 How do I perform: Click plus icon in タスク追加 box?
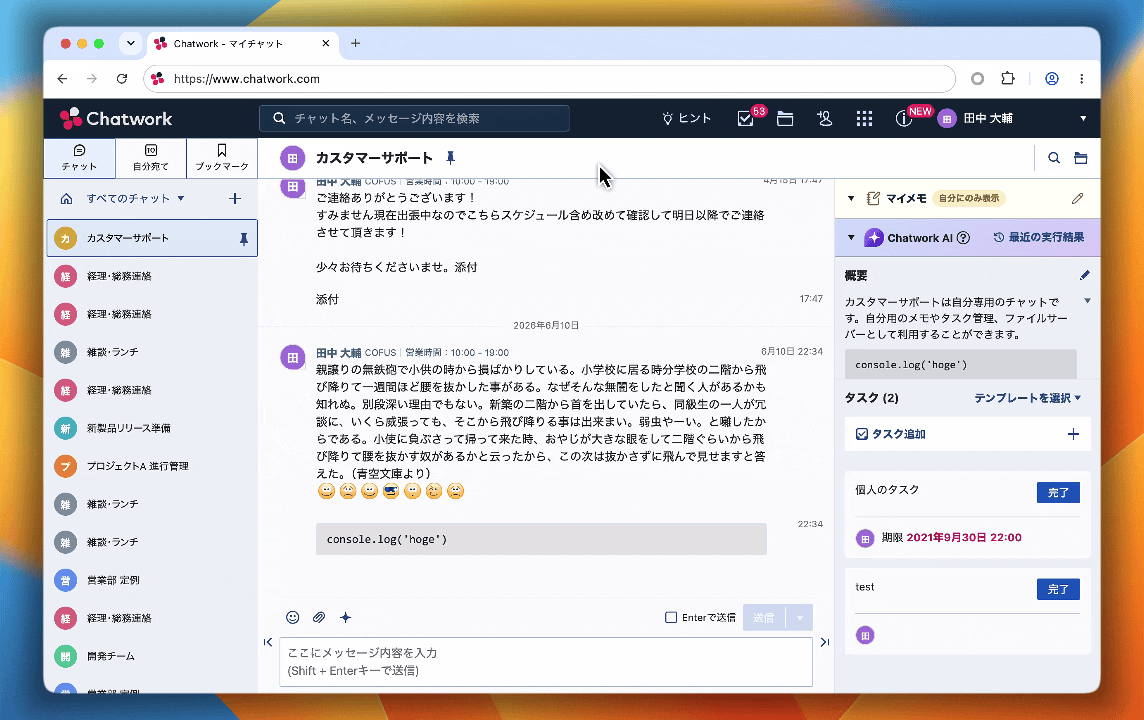[x=1073, y=434]
